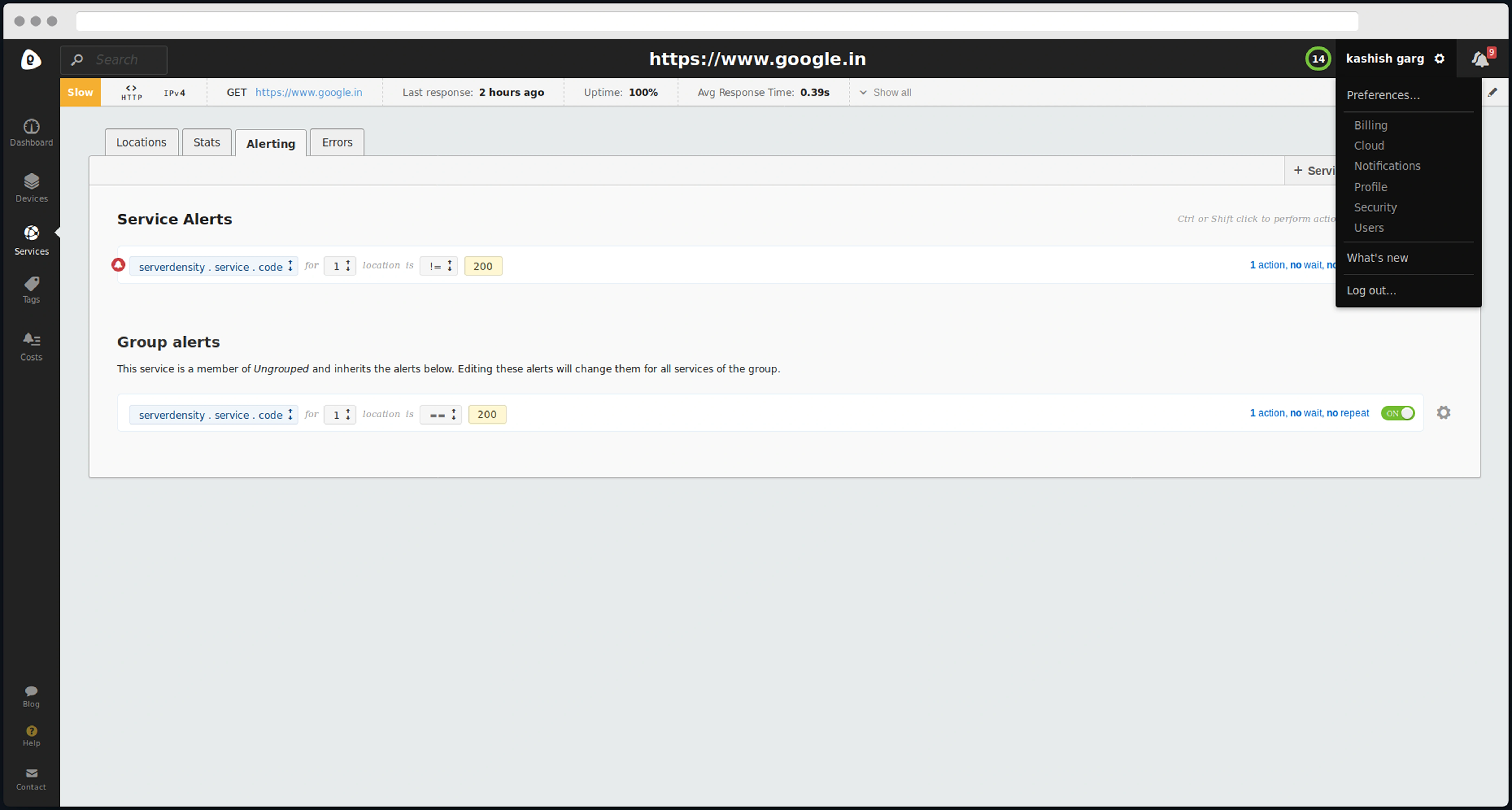Image resolution: width=1512 pixels, height=810 pixels.
Task: Select Security from the user menu
Action: click(1375, 207)
